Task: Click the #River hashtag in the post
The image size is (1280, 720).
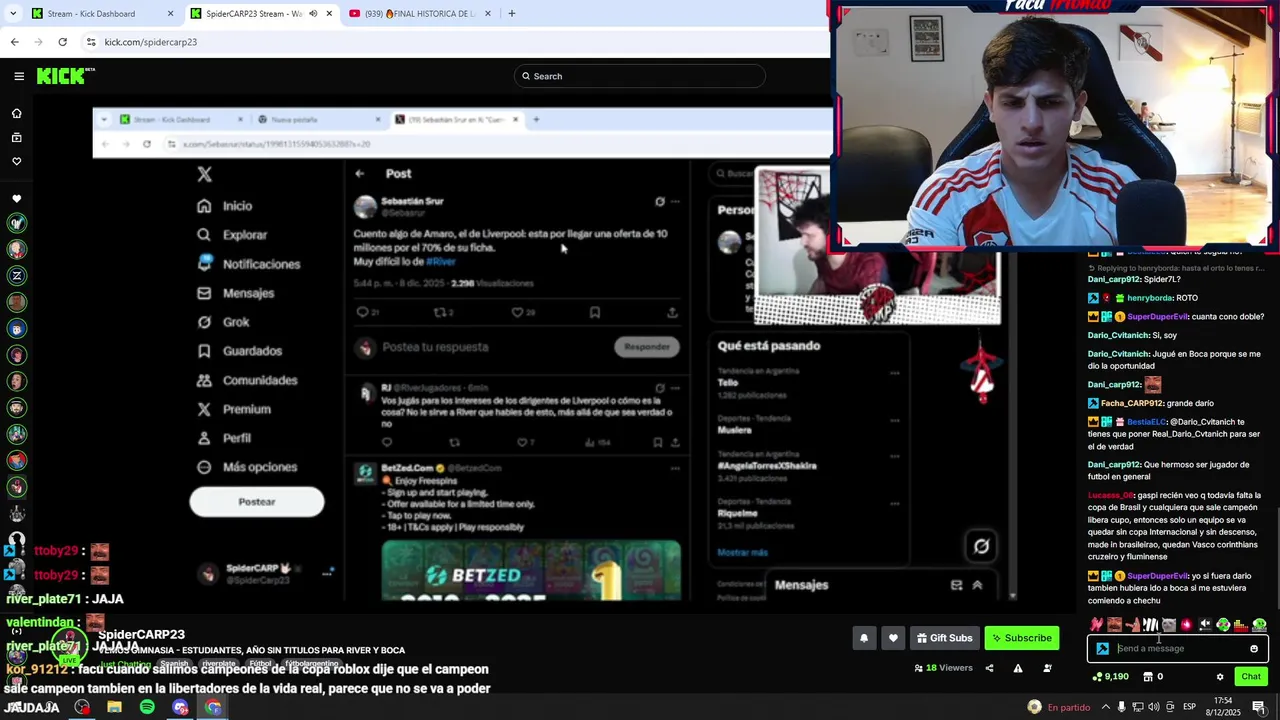Action: [441, 261]
